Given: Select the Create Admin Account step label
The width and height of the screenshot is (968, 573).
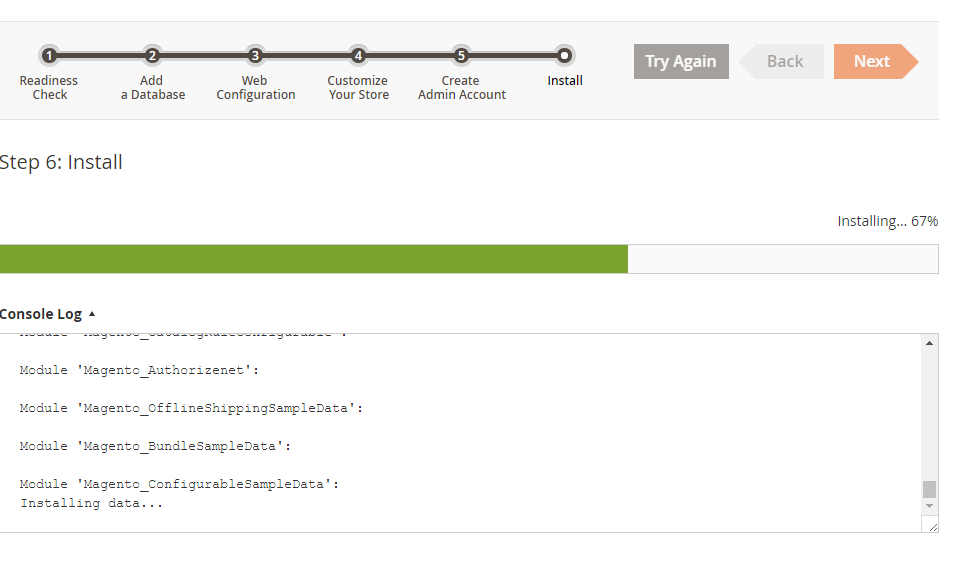Looking at the screenshot, I should coord(461,88).
